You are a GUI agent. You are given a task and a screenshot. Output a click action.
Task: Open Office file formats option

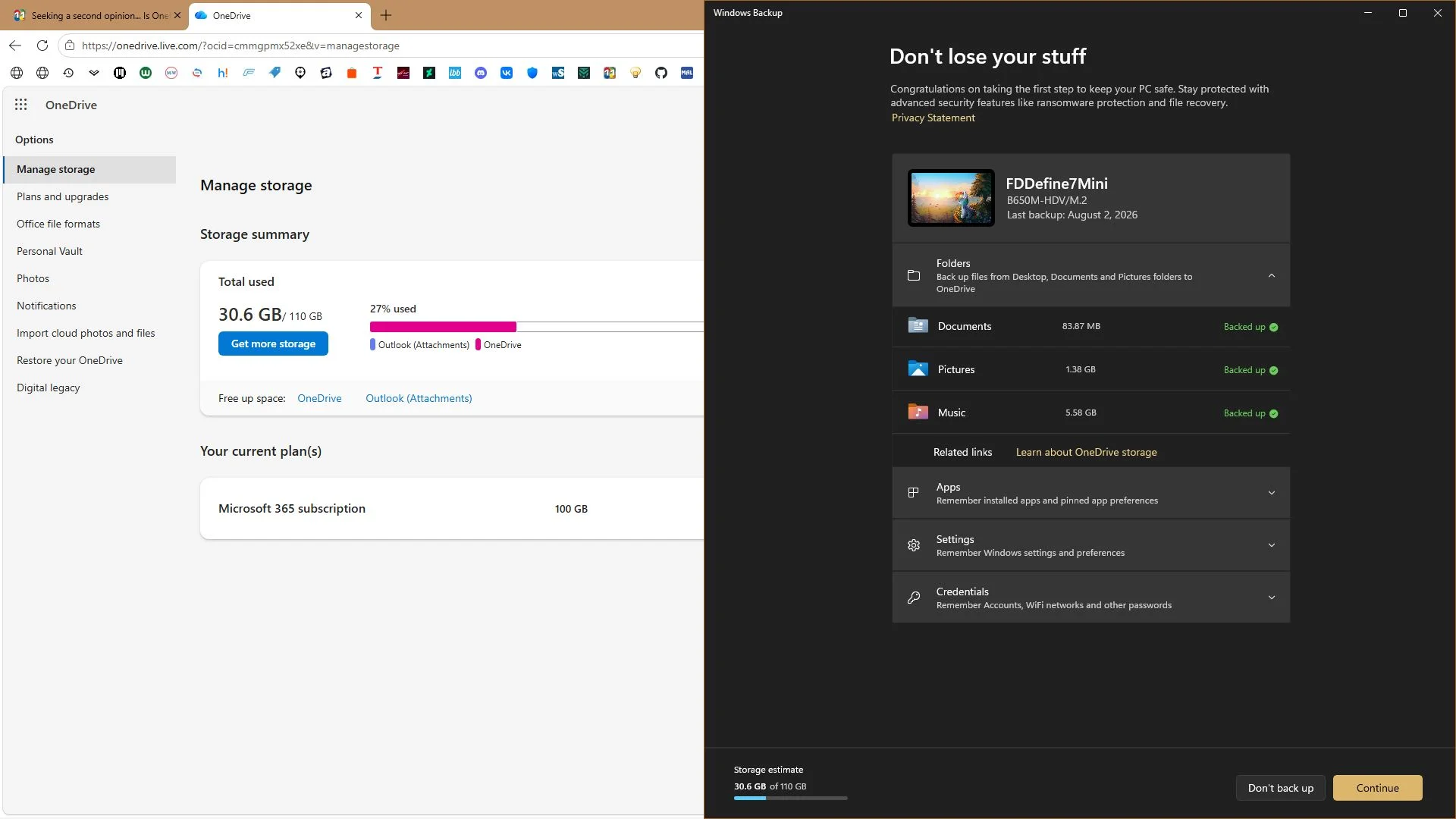point(89,224)
